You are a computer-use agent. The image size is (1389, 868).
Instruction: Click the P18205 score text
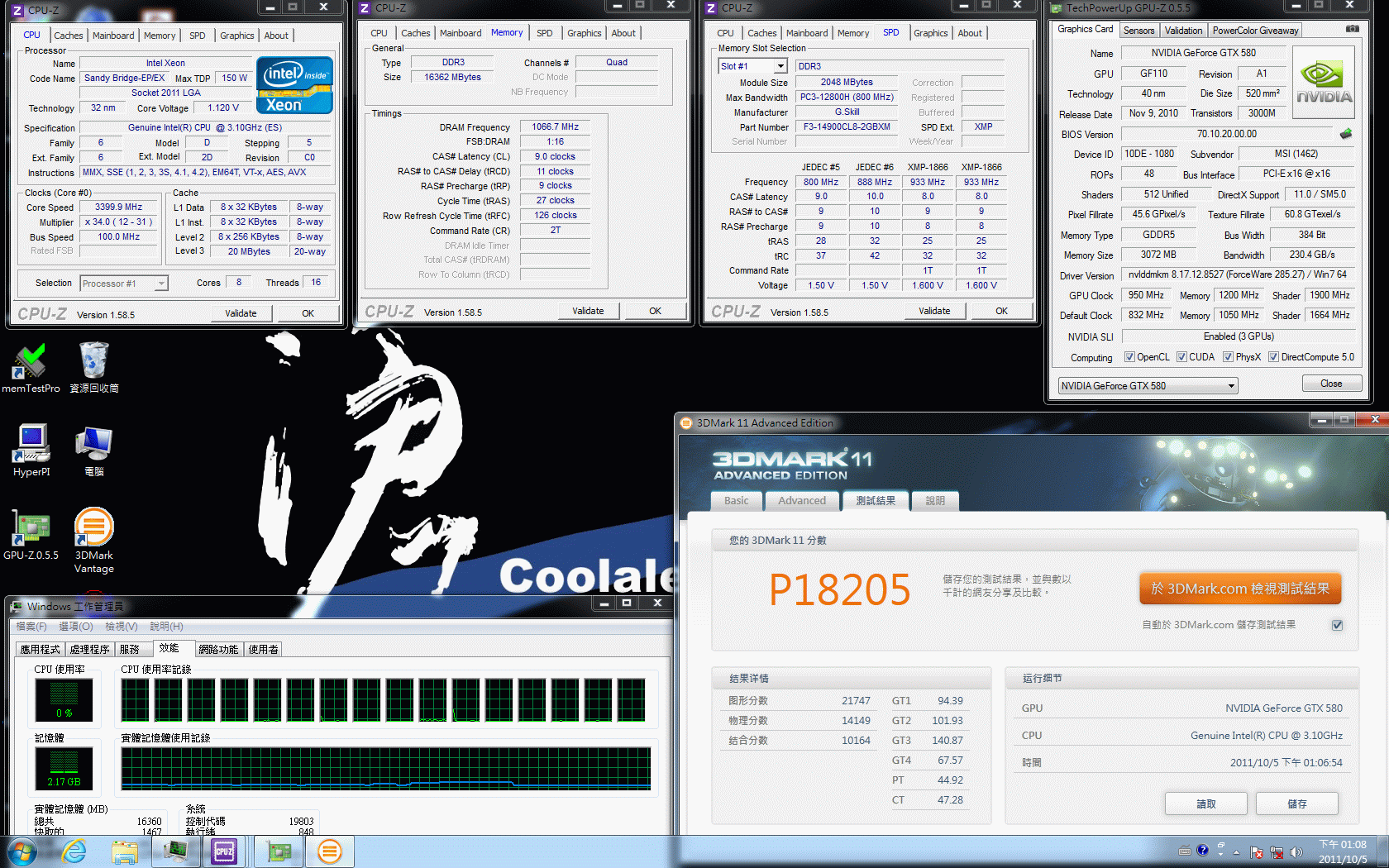[839, 589]
